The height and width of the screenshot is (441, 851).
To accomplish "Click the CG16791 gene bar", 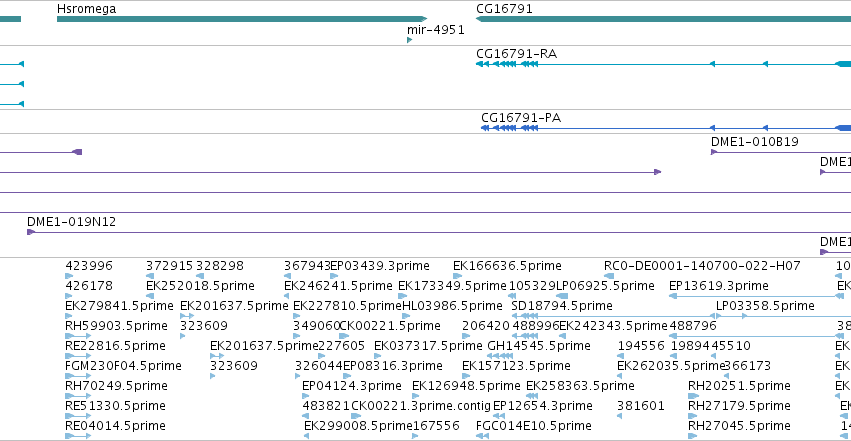I will coord(663,20).
